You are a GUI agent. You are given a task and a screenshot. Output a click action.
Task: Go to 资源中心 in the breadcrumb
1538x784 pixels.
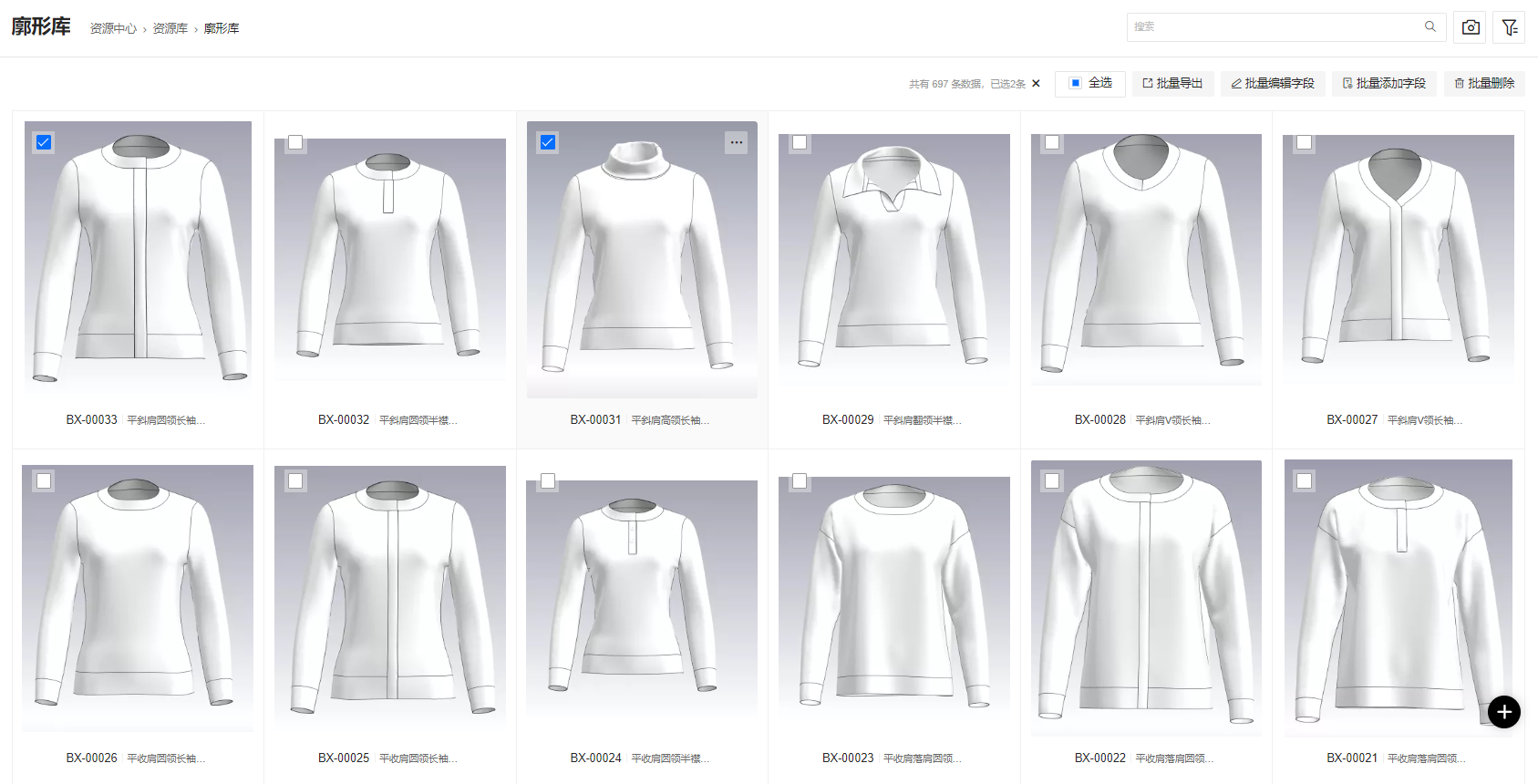pyautogui.click(x=113, y=29)
